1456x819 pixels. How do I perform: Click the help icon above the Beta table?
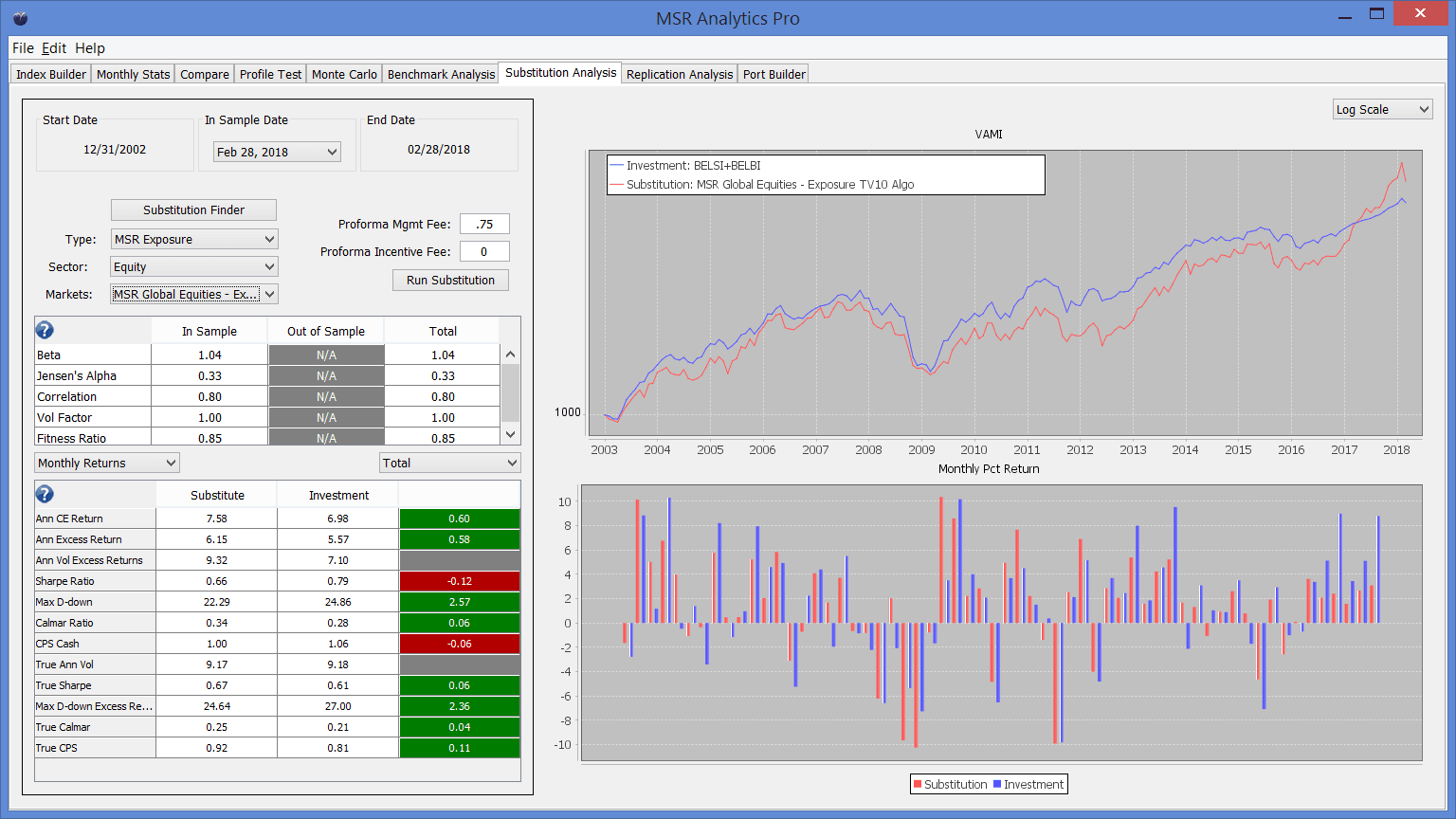(x=45, y=330)
